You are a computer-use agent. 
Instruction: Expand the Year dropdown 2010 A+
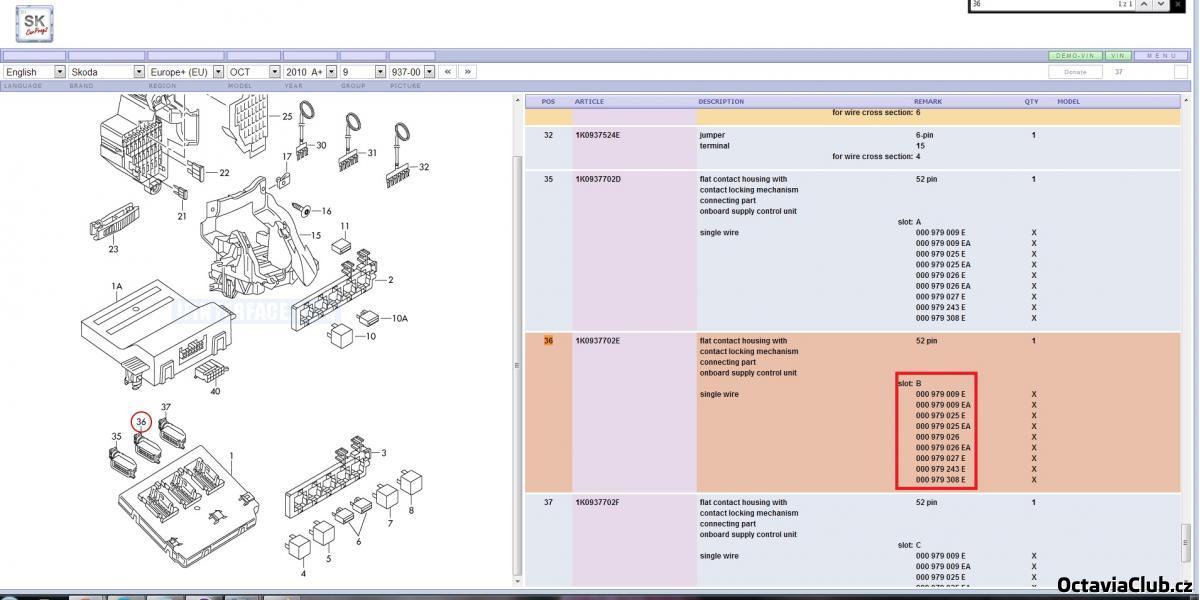point(310,72)
